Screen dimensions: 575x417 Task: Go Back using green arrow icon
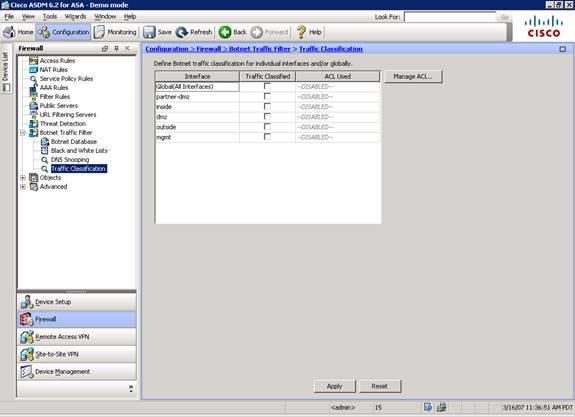coord(225,32)
